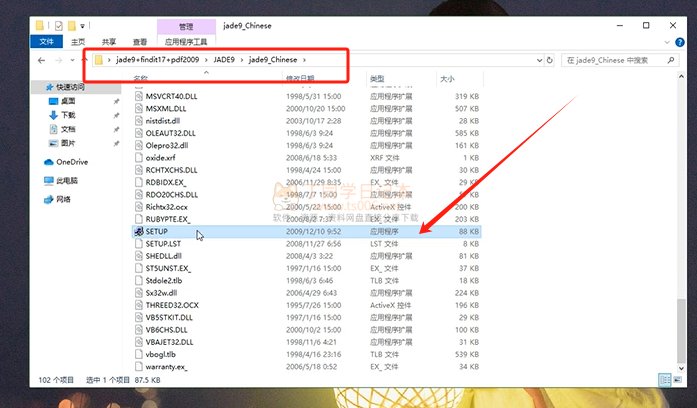Select the Olepro32.dll file icon
The width and height of the screenshot is (697, 408).
[139, 146]
